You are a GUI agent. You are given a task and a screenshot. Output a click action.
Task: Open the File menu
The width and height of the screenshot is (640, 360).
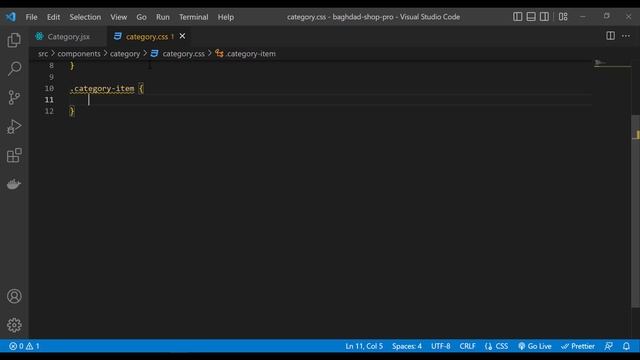point(31,17)
